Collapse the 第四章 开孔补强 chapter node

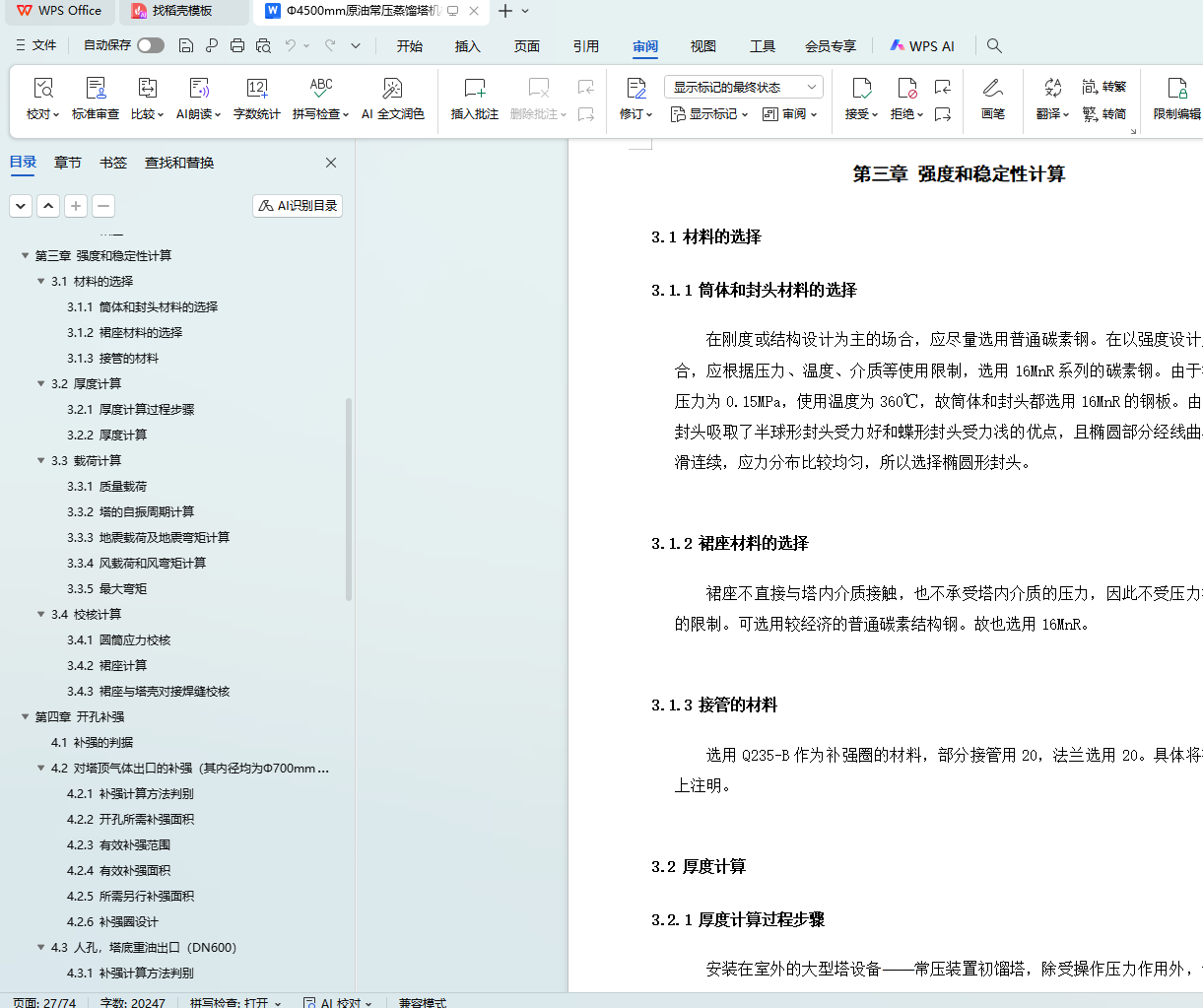(x=26, y=717)
